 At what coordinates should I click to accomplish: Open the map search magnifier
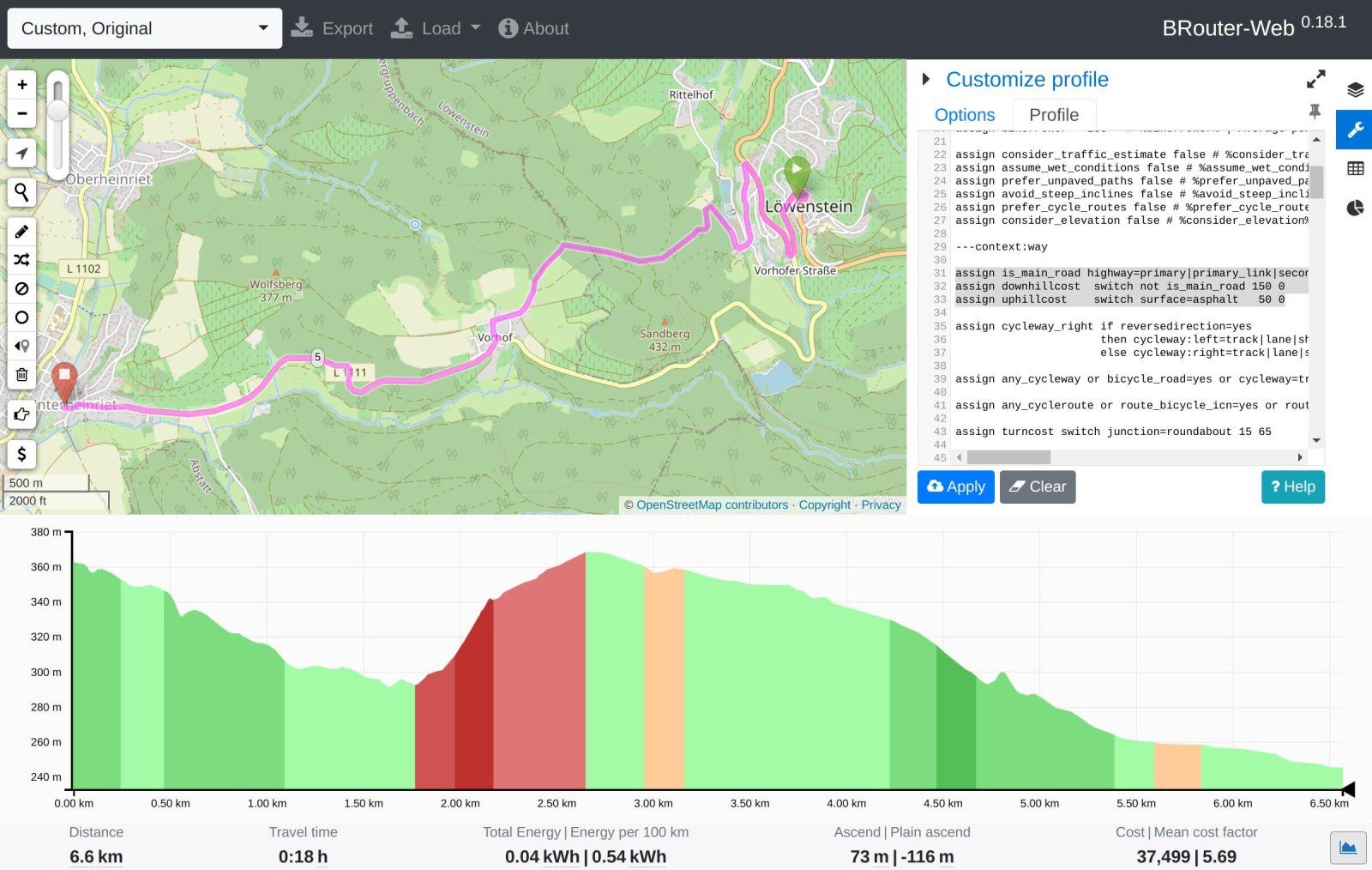[22, 192]
